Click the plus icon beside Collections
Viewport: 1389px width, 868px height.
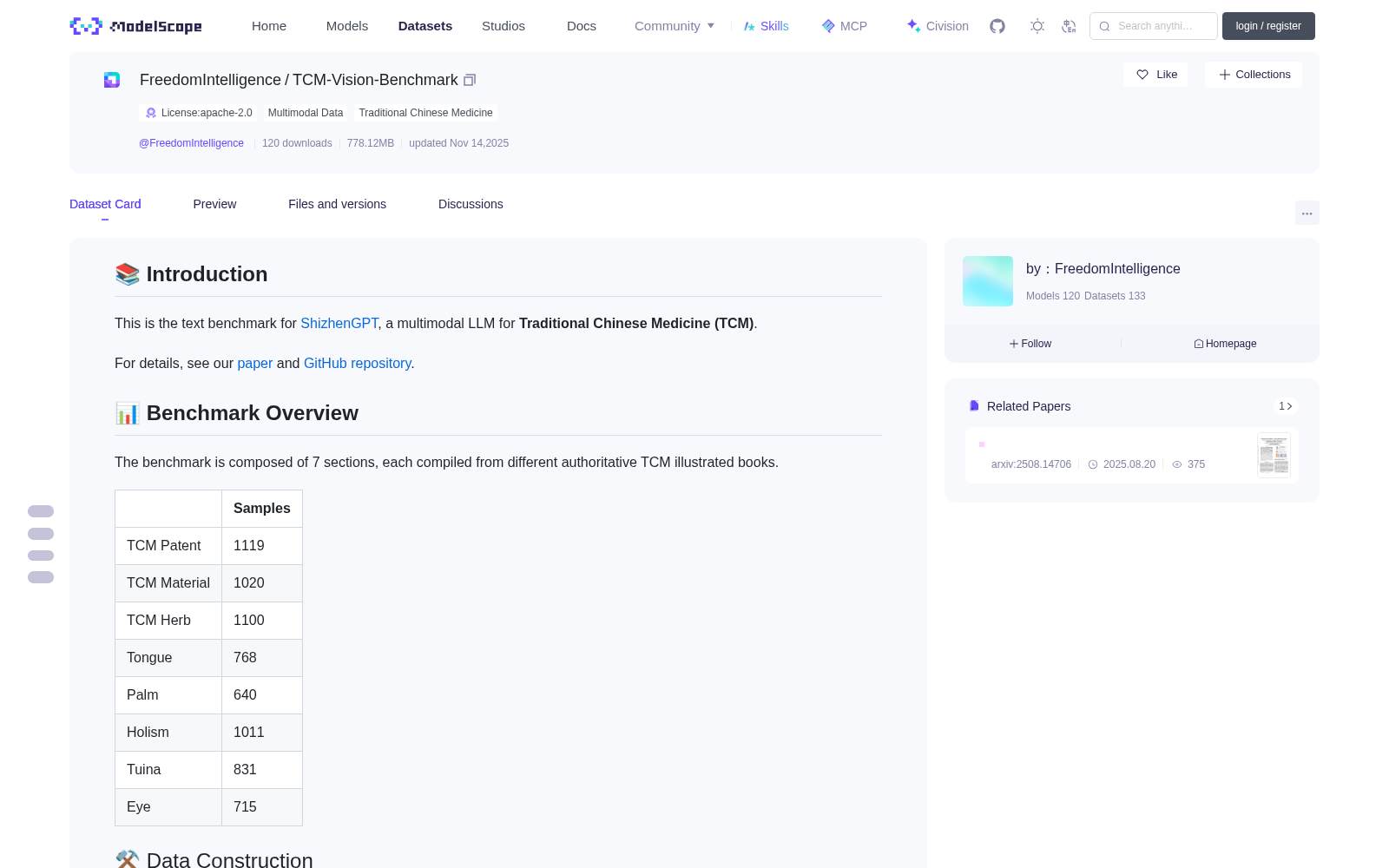tap(1225, 75)
